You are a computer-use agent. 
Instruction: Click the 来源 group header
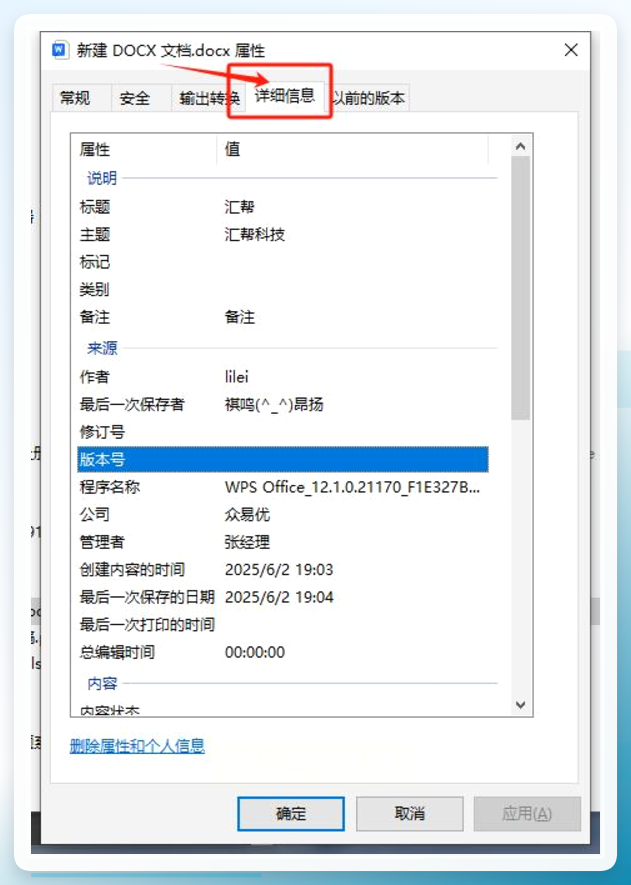pyautogui.click(x=102, y=348)
